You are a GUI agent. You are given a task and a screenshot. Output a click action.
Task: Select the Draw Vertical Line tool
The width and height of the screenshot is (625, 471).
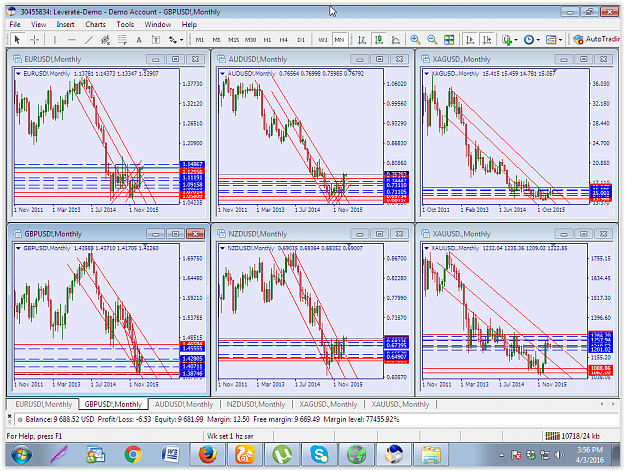tap(55, 39)
